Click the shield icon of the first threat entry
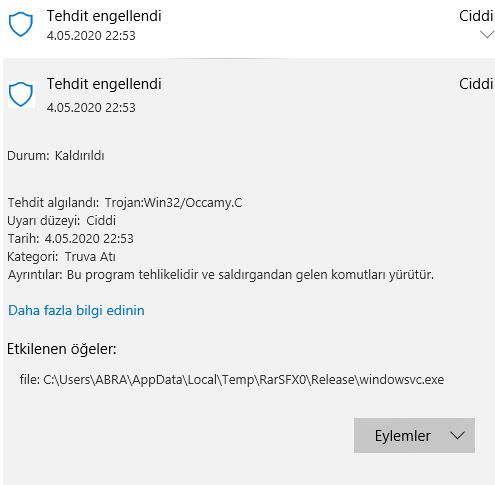 pos(21,24)
